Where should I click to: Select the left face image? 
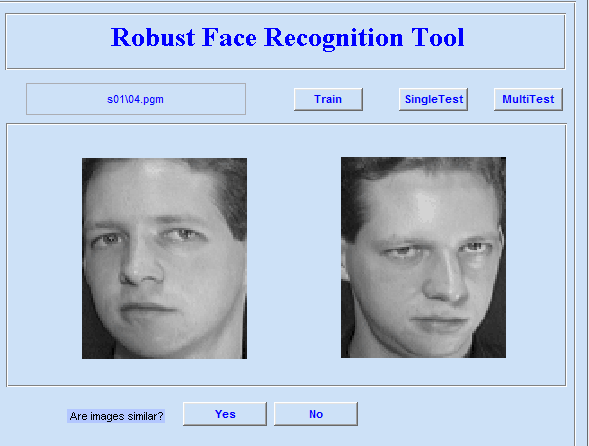(x=165, y=259)
